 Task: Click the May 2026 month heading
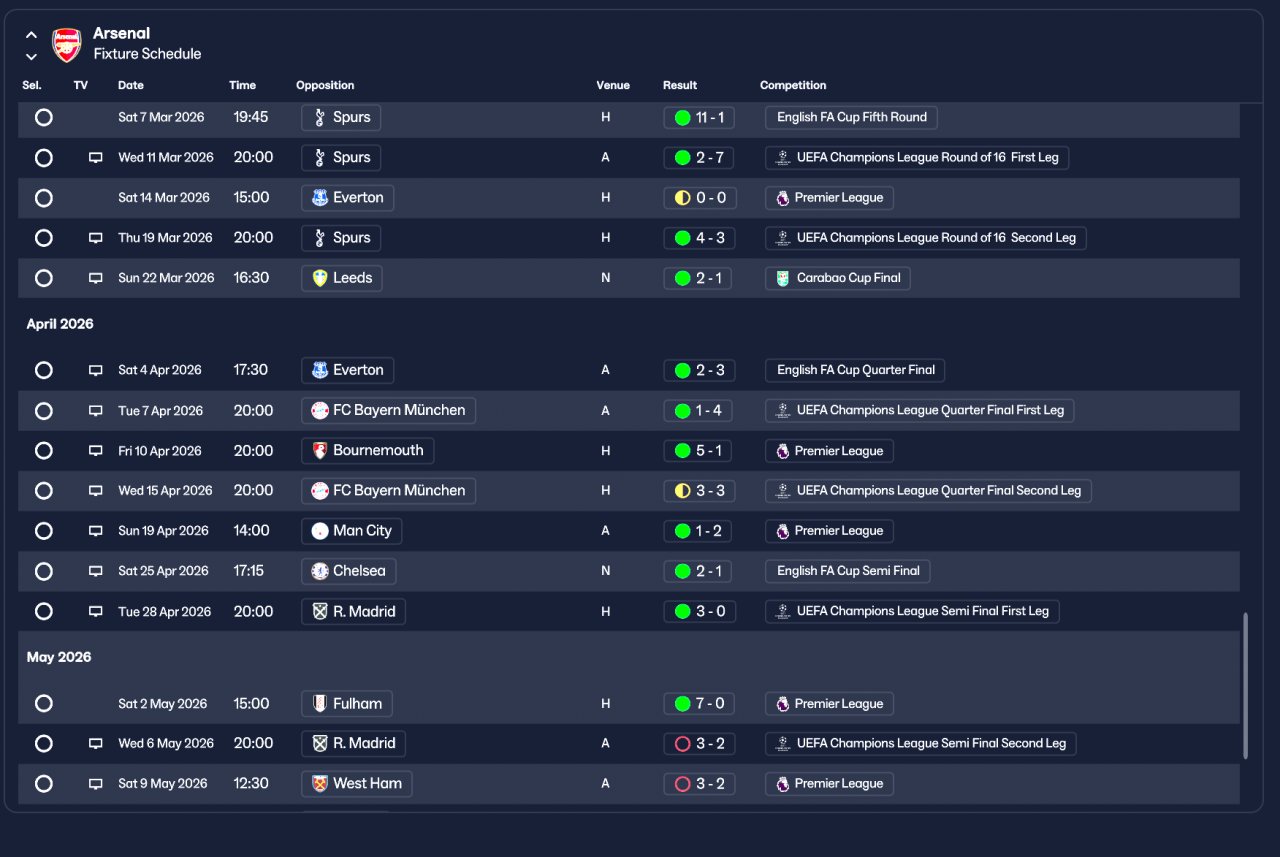(x=59, y=657)
